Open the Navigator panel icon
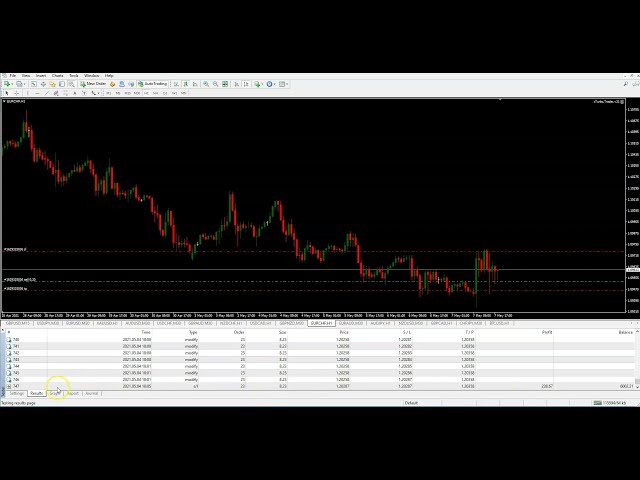640x480 pixels. [53, 84]
